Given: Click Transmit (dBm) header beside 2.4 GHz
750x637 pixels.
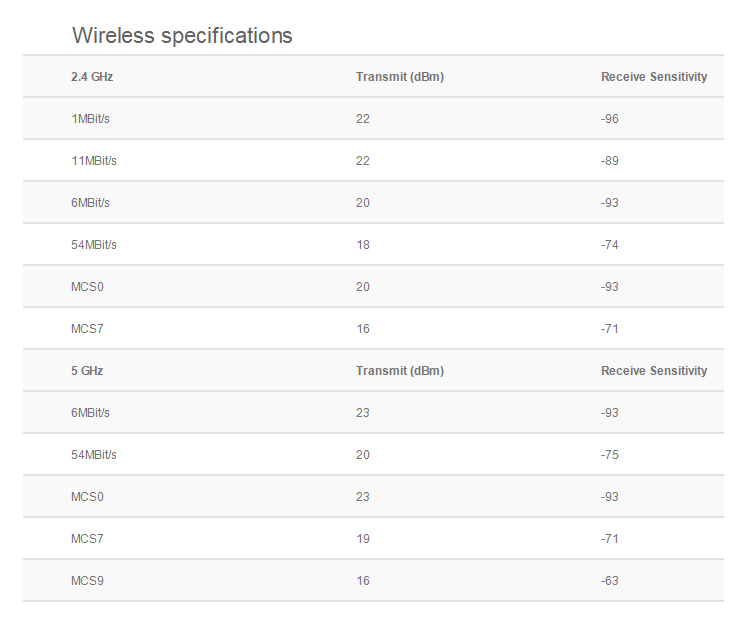Looking at the screenshot, I should pos(399,77).
